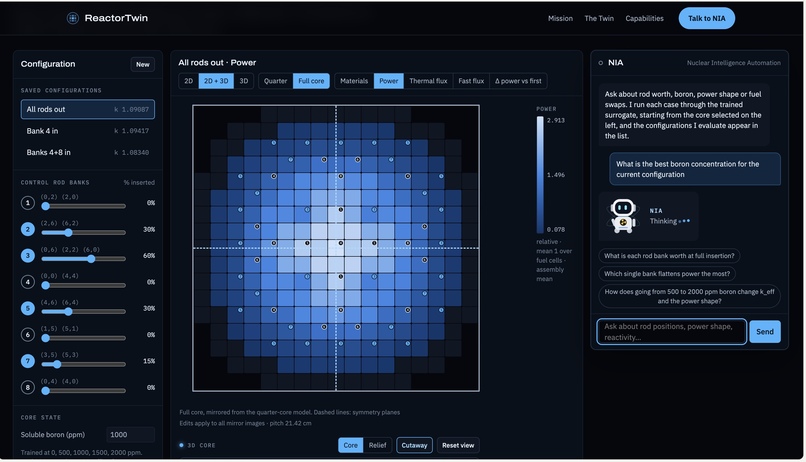The height and width of the screenshot is (462, 806).
Task: Open The Twin nav link
Action: [599, 19]
